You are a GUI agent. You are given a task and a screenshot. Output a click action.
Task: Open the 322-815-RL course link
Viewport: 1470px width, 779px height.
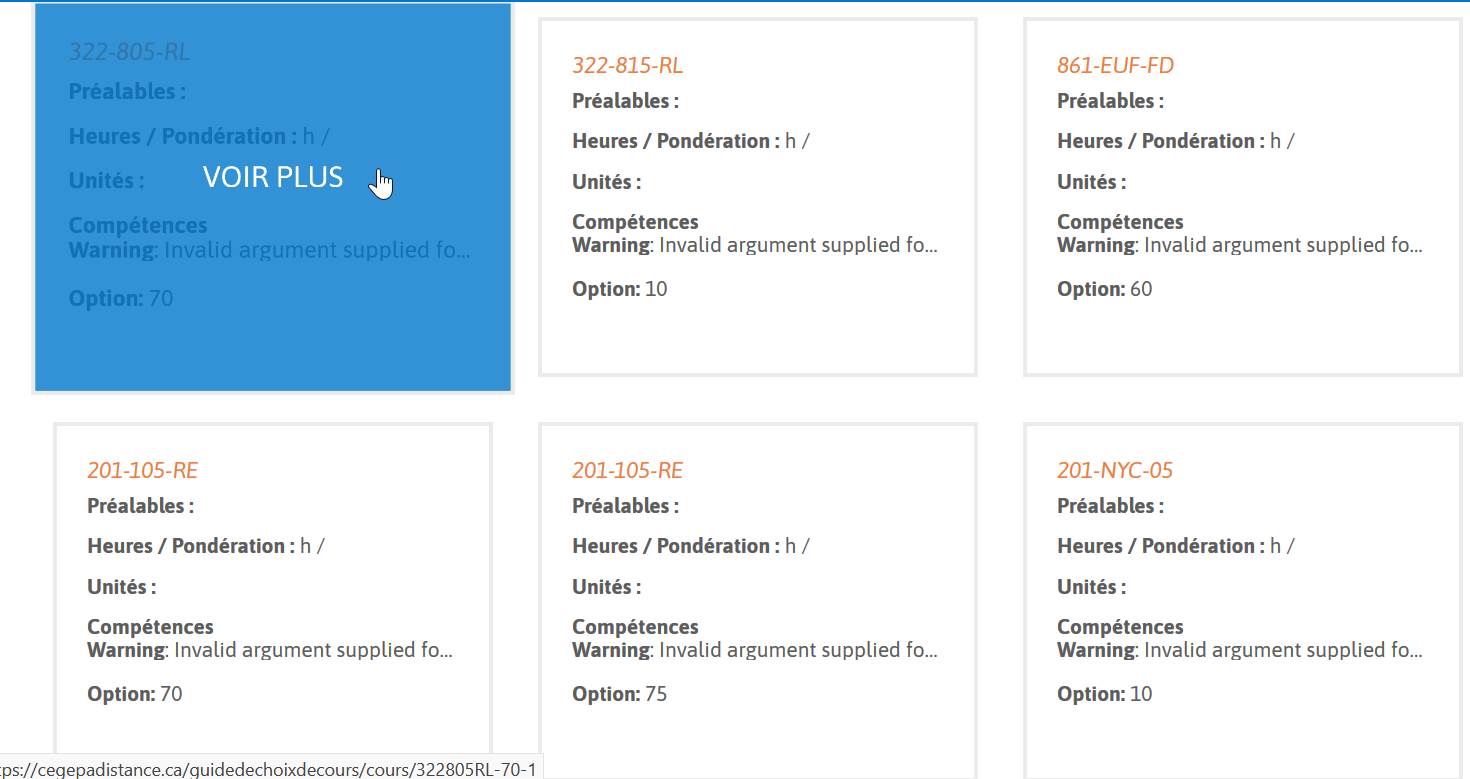[627, 66]
